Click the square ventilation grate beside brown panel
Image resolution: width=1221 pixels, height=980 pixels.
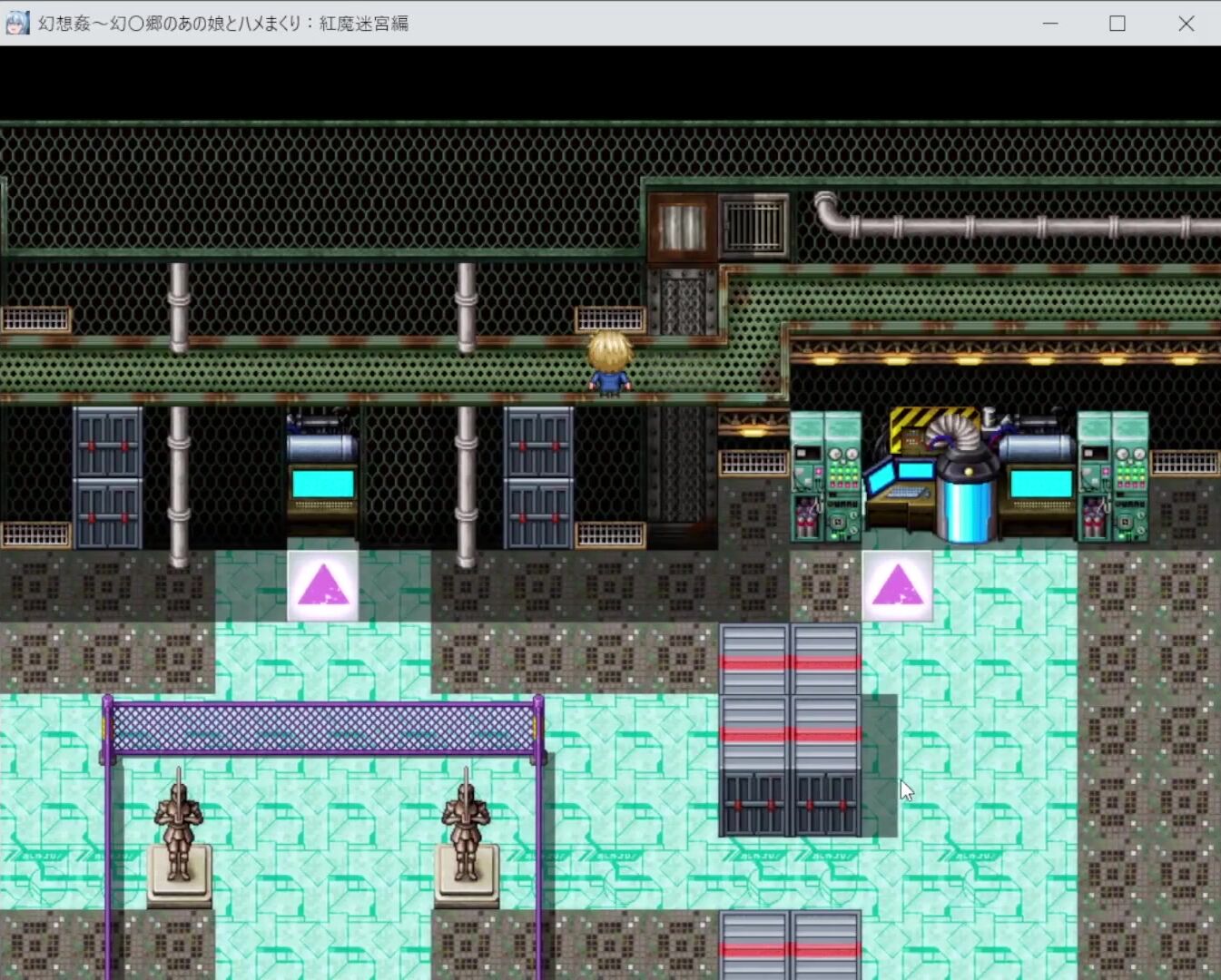click(753, 225)
